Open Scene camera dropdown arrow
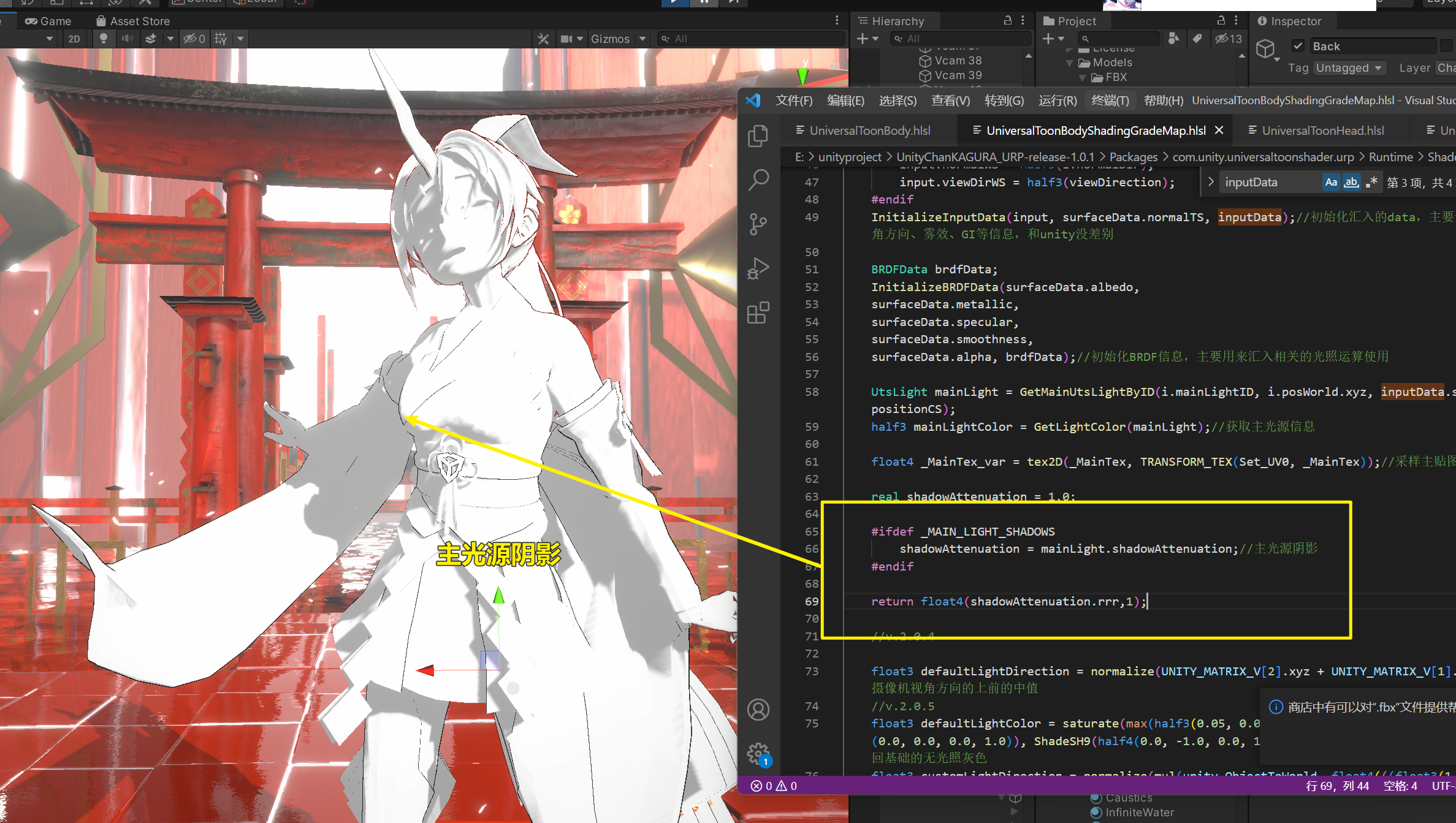 580,39
